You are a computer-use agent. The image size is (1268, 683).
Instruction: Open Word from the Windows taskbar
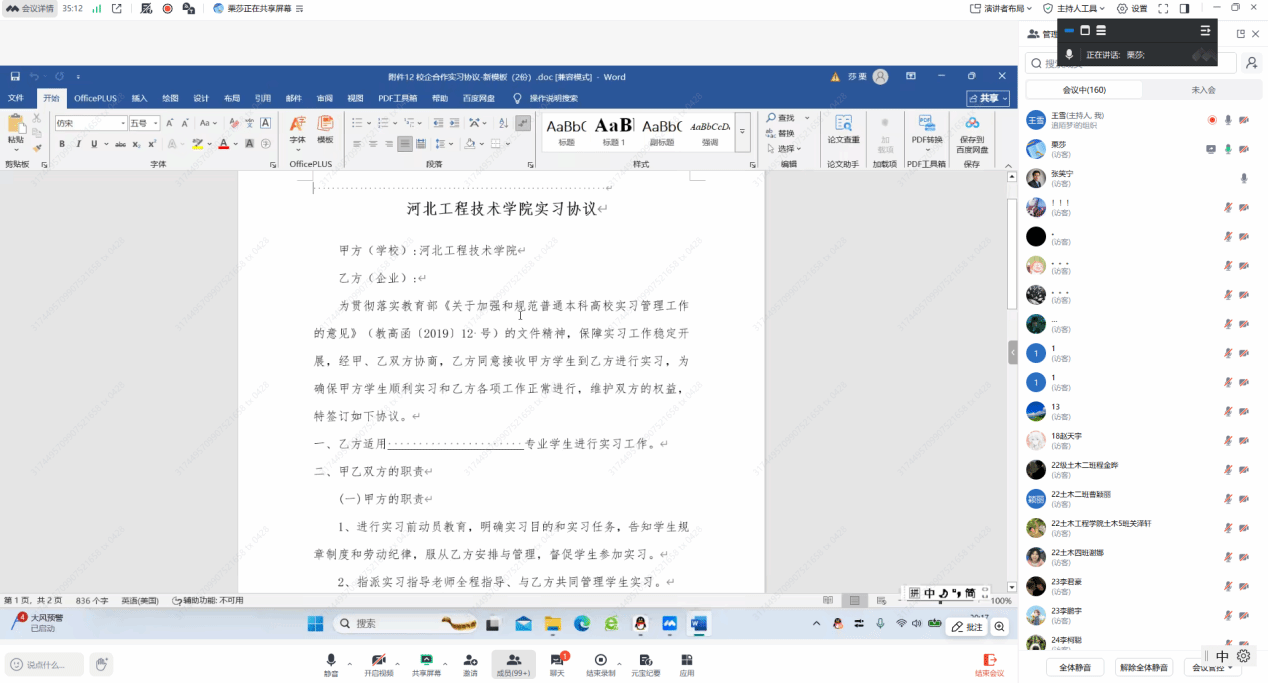tap(698, 624)
